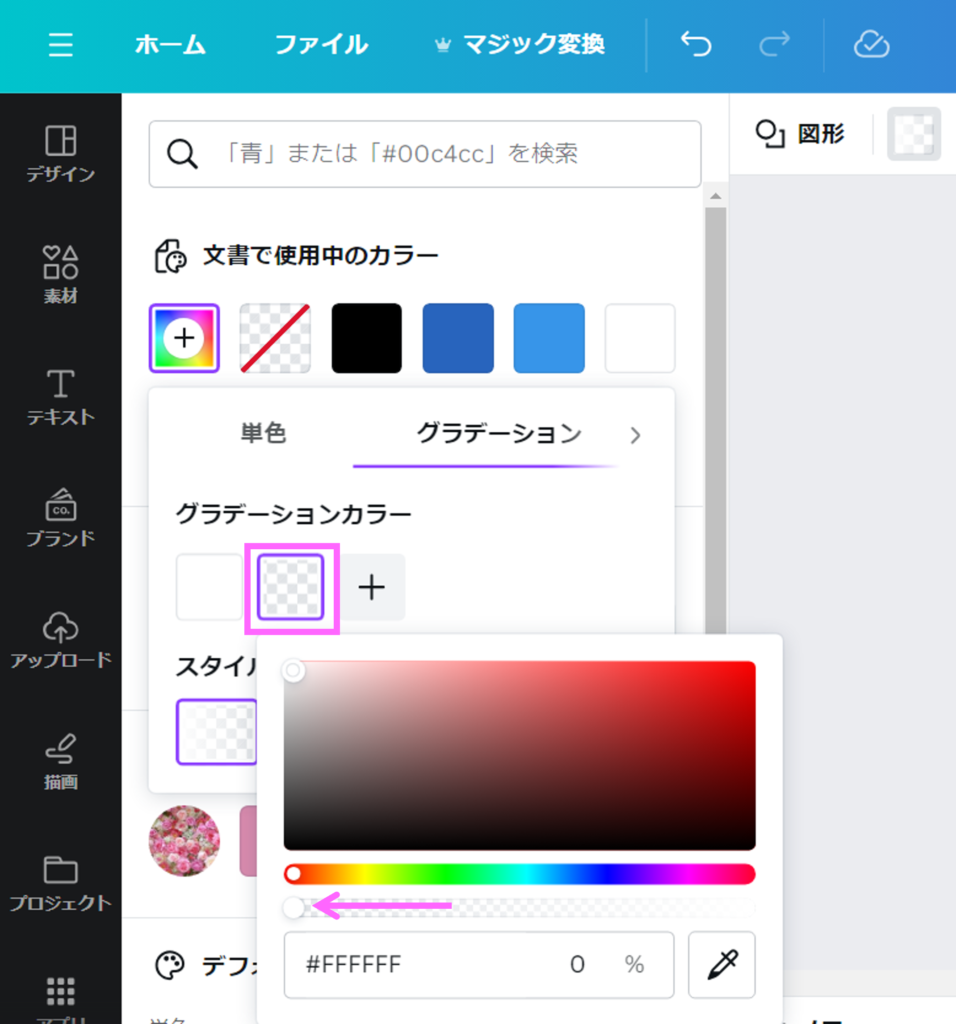Click the cloud save status icon

point(870,45)
